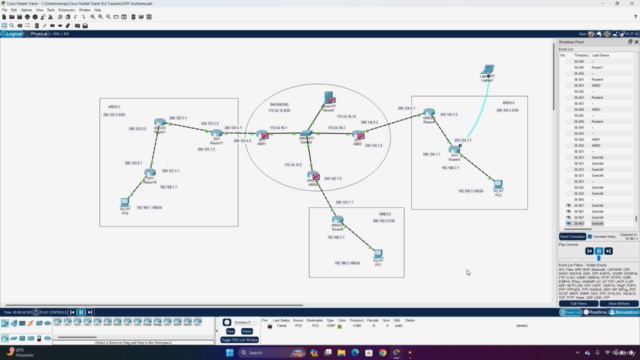Select the Connections lightning bolt category

(31, 323)
